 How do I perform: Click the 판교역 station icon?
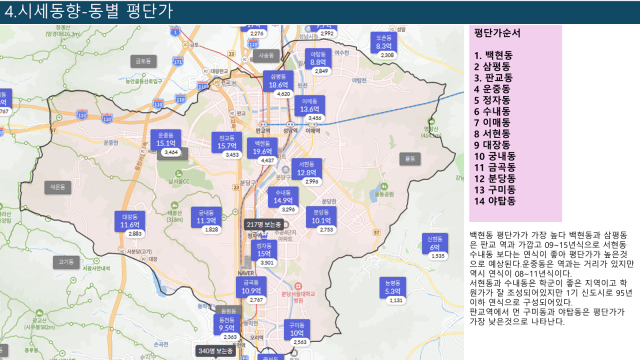pyautogui.click(x=263, y=124)
